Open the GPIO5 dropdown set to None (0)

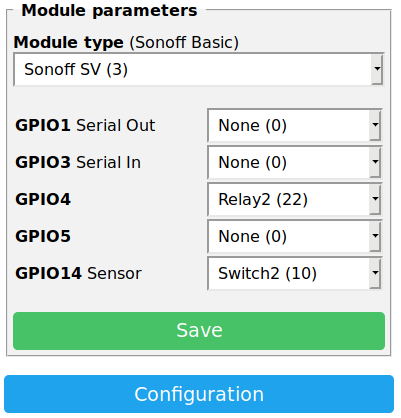[x=295, y=236]
